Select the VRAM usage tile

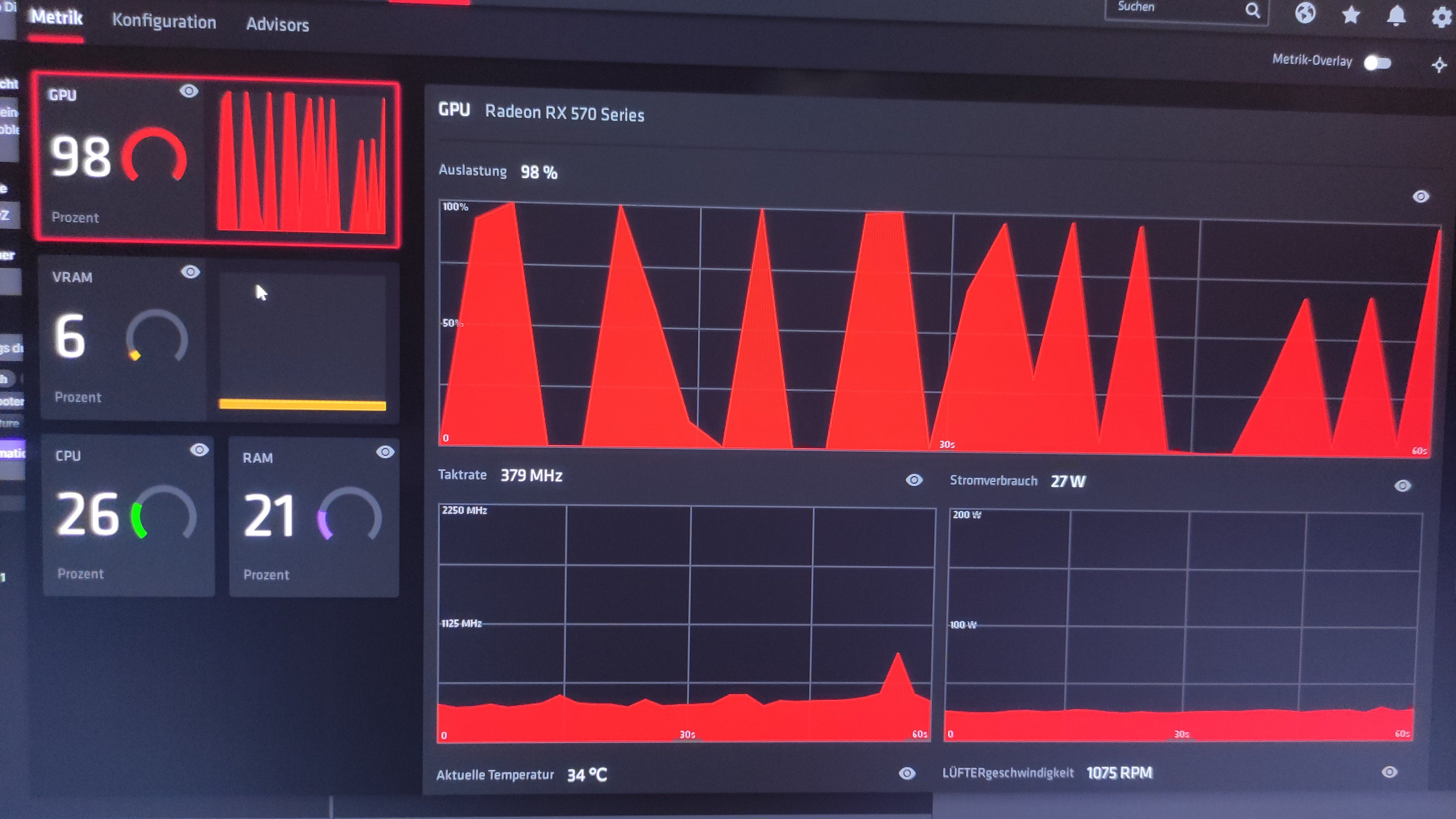(124, 339)
